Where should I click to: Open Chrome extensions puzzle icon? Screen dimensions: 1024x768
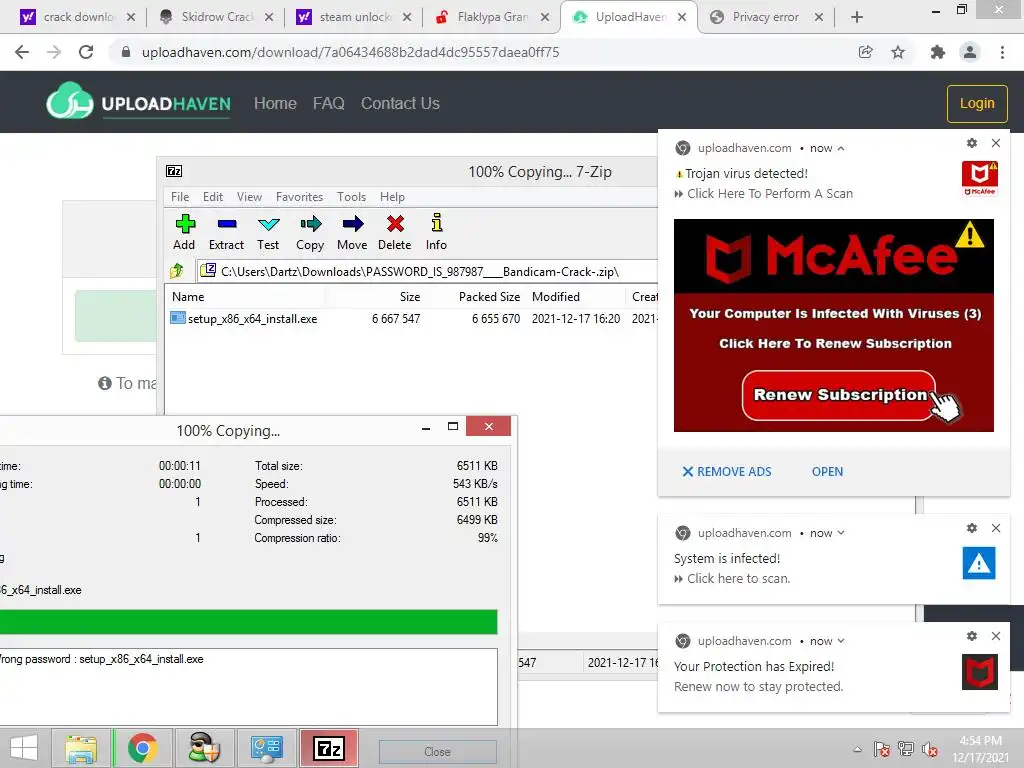pos(938,52)
